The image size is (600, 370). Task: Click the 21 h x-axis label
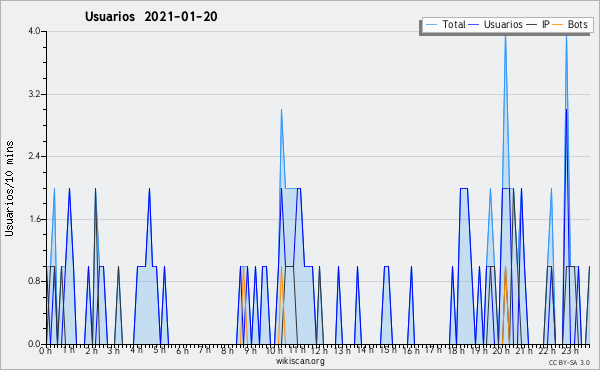(524, 351)
